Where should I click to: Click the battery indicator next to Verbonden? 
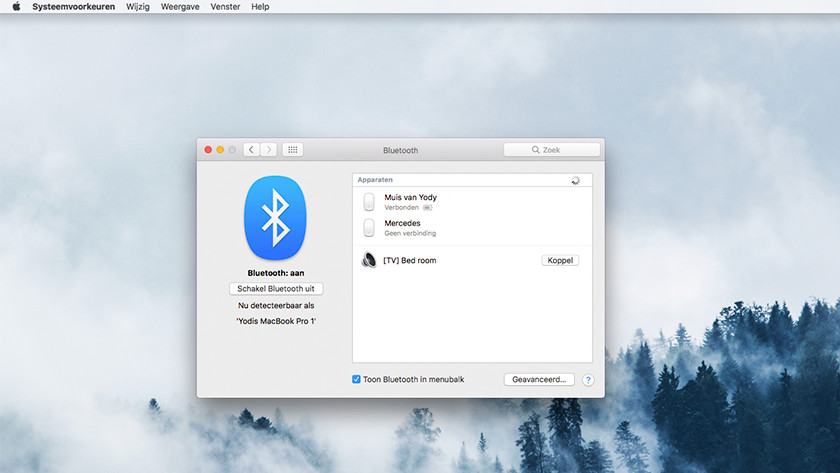428,207
